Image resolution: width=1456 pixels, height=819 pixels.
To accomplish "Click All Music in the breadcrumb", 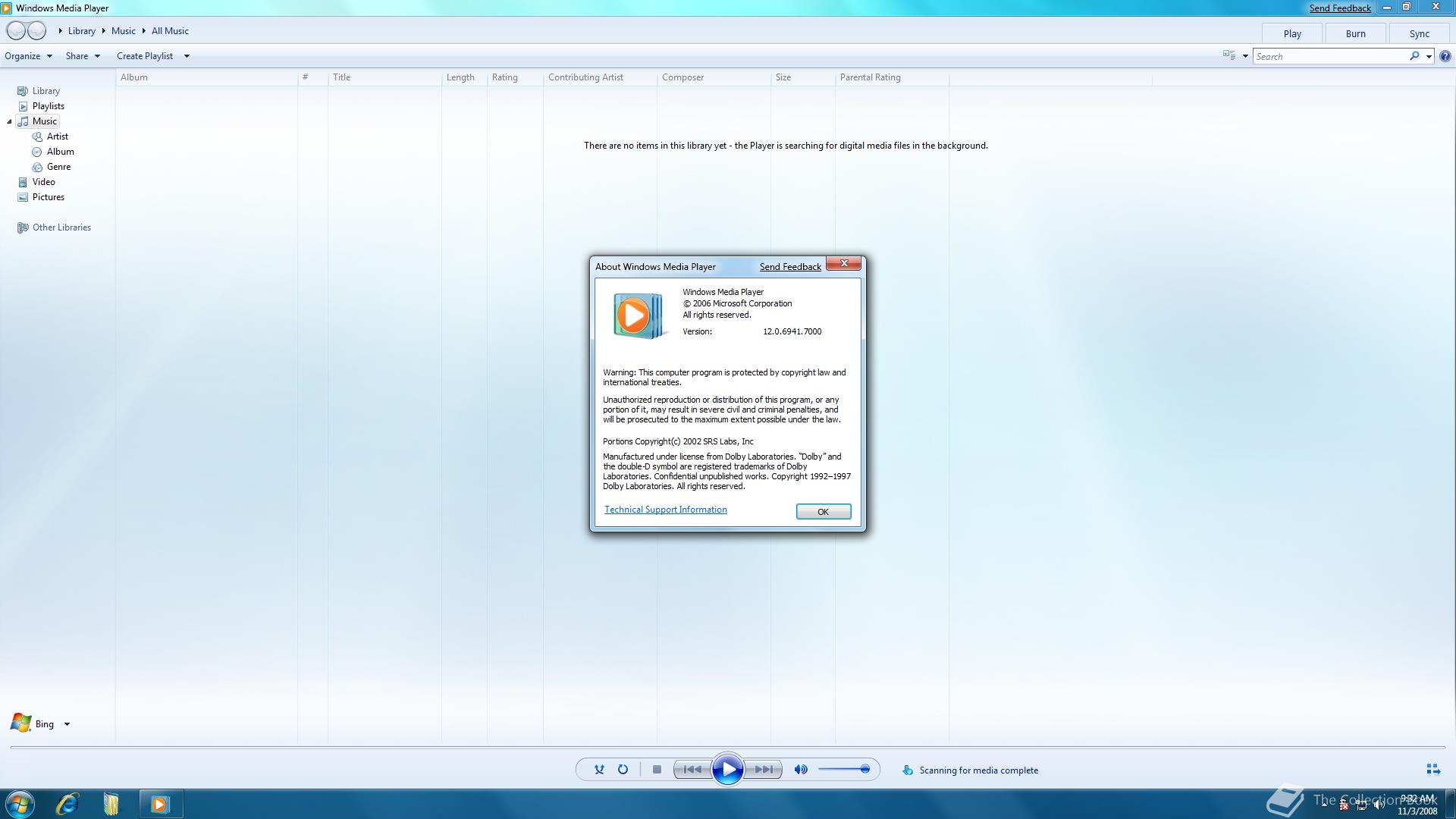I will coord(170,31).
